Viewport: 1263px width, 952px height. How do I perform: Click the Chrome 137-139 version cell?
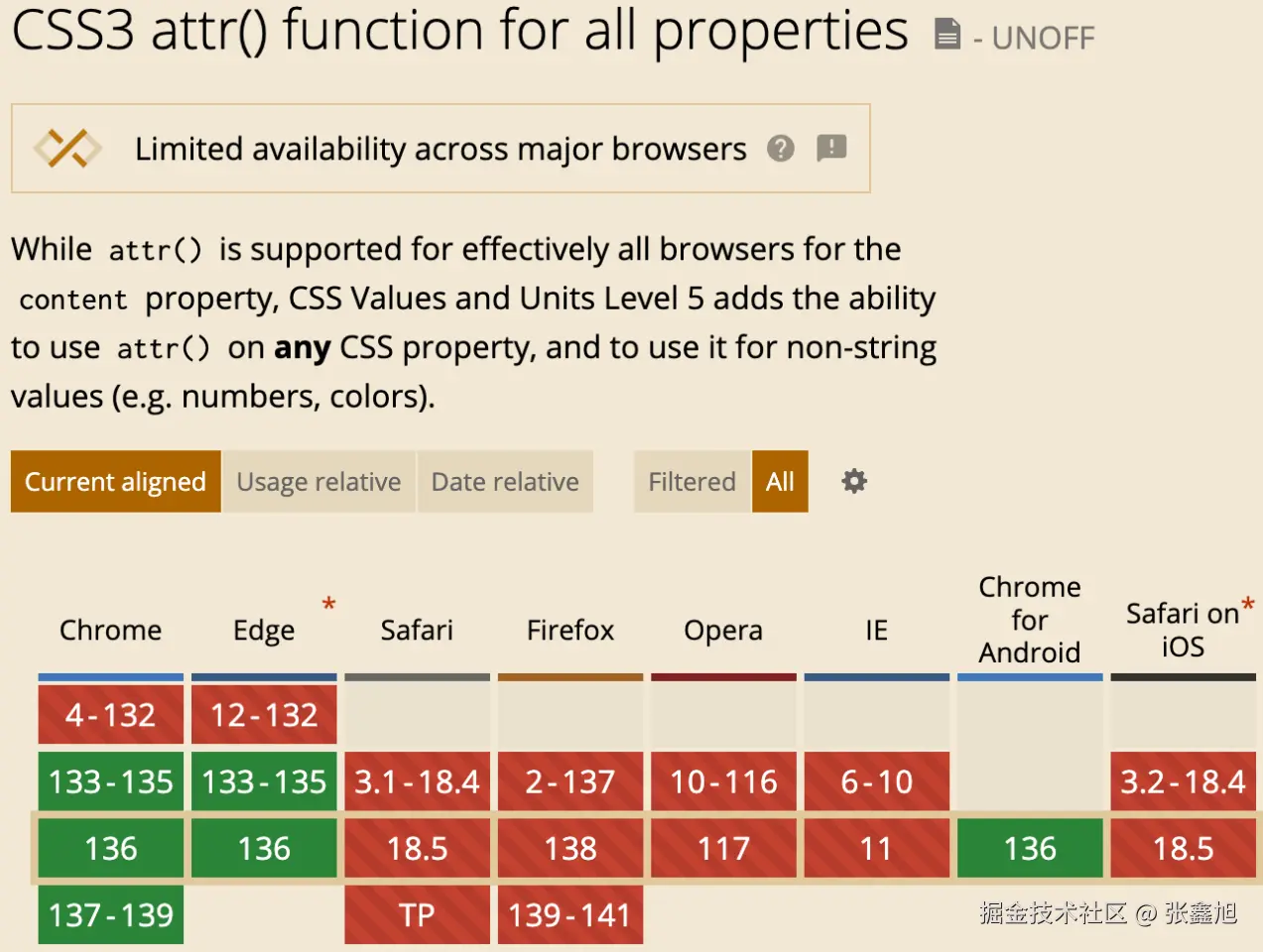point(111,914)
